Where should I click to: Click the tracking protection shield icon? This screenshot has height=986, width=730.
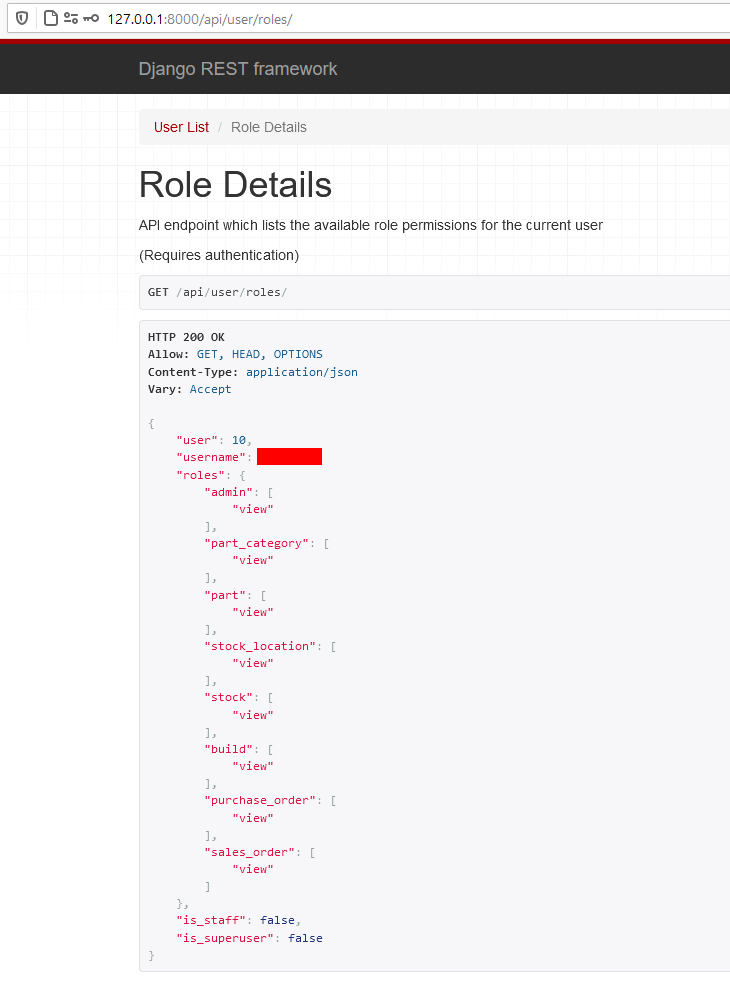pos(21,18)
